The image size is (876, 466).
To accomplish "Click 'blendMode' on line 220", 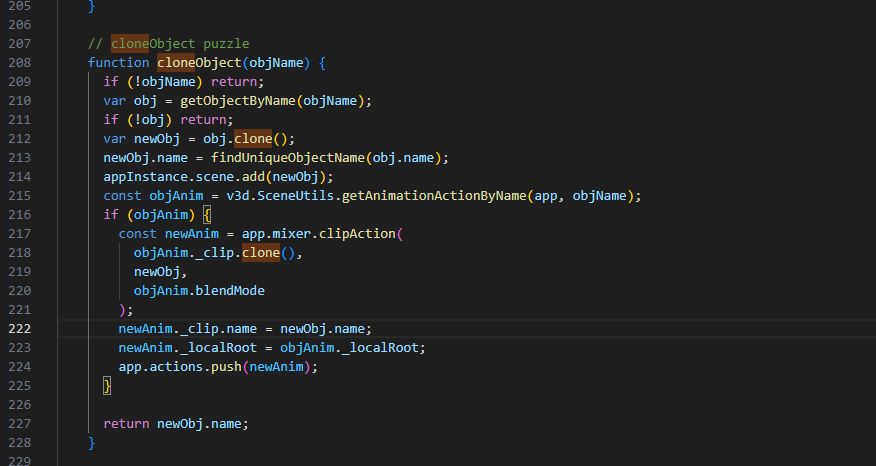I will (230, 291).
